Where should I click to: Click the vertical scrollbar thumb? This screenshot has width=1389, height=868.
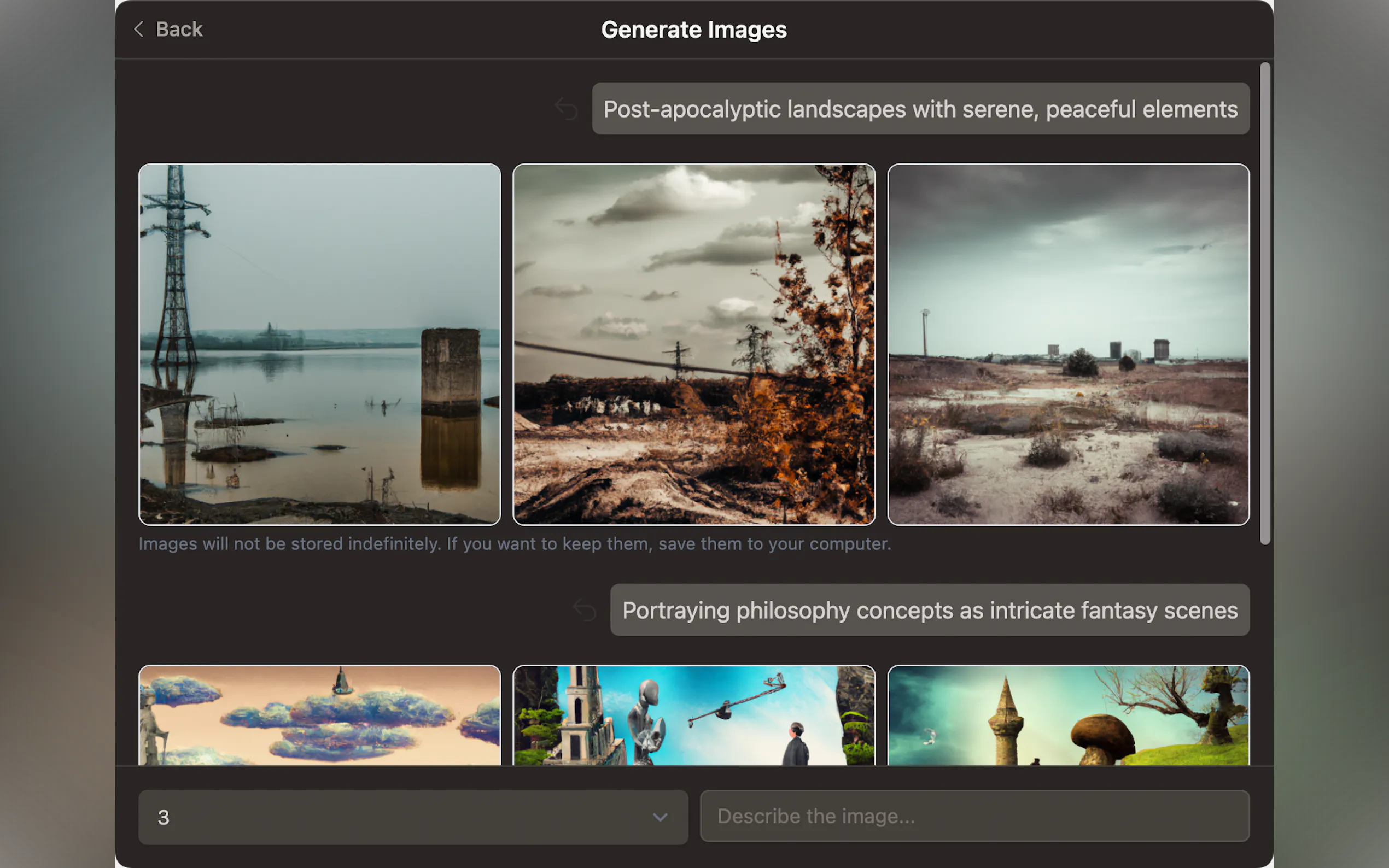tap(1264, 303)
